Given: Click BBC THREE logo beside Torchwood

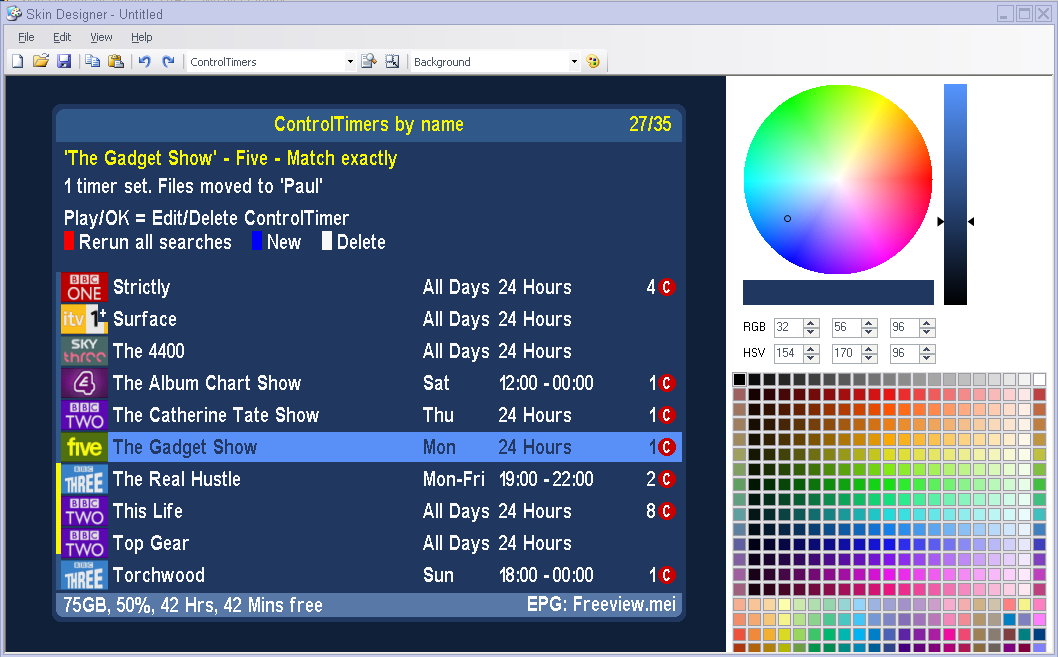Looking at the screenshot, I should point(84,575).
